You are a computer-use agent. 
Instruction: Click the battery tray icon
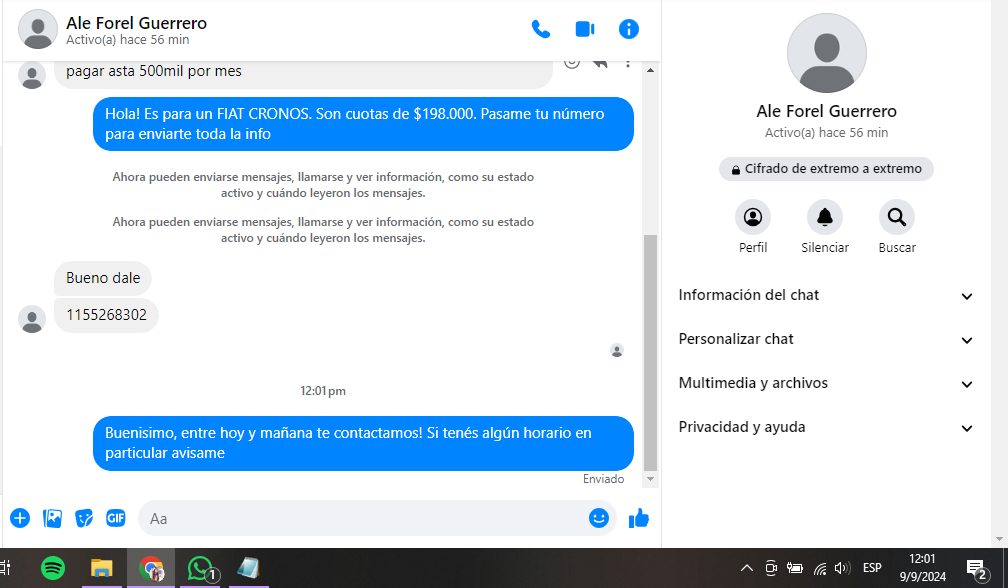tap(795, 568)
